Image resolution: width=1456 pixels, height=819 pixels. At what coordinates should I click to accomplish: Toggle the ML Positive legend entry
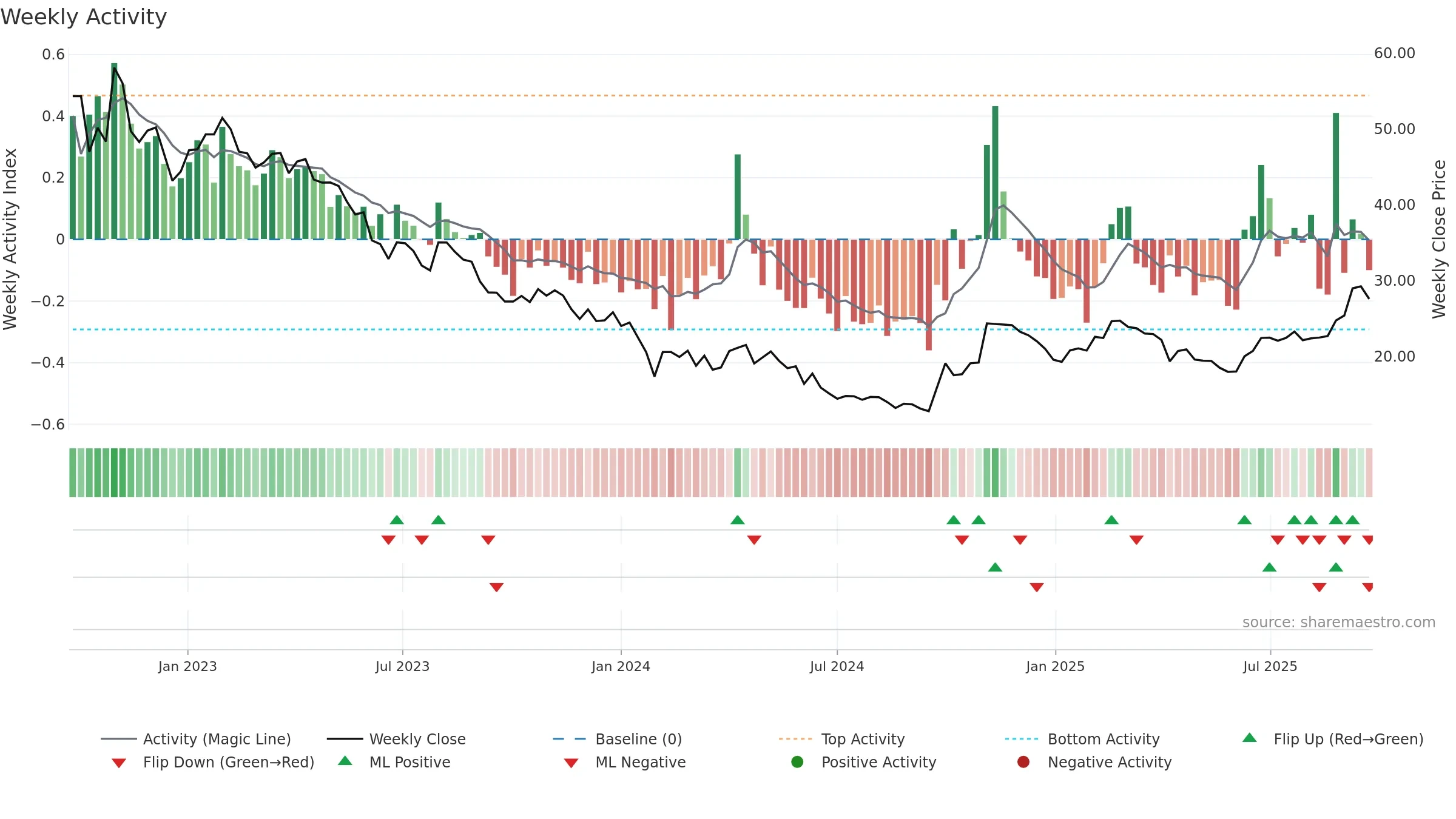point(394,762)
